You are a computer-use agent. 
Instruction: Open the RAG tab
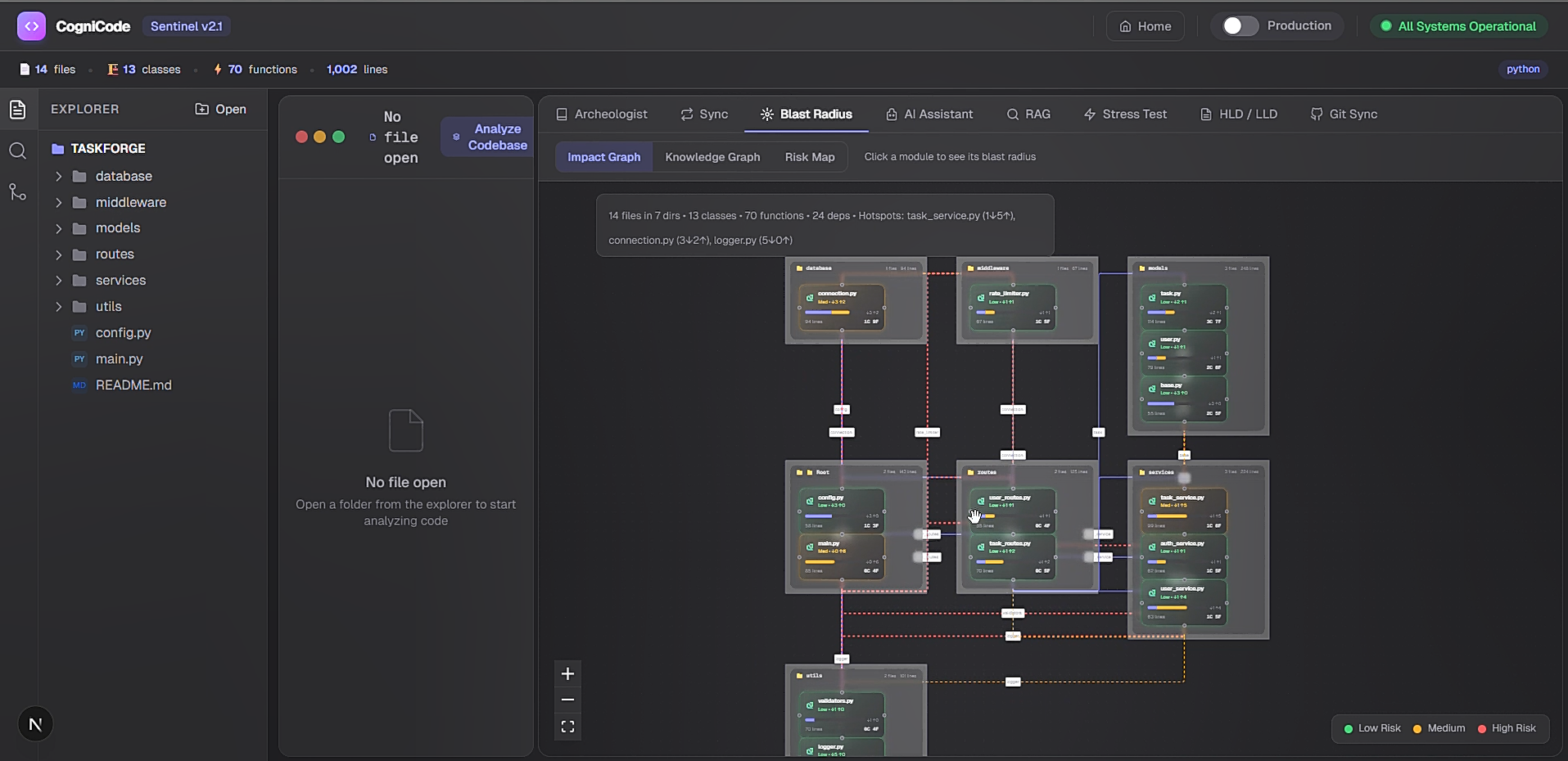(1028, 115)
